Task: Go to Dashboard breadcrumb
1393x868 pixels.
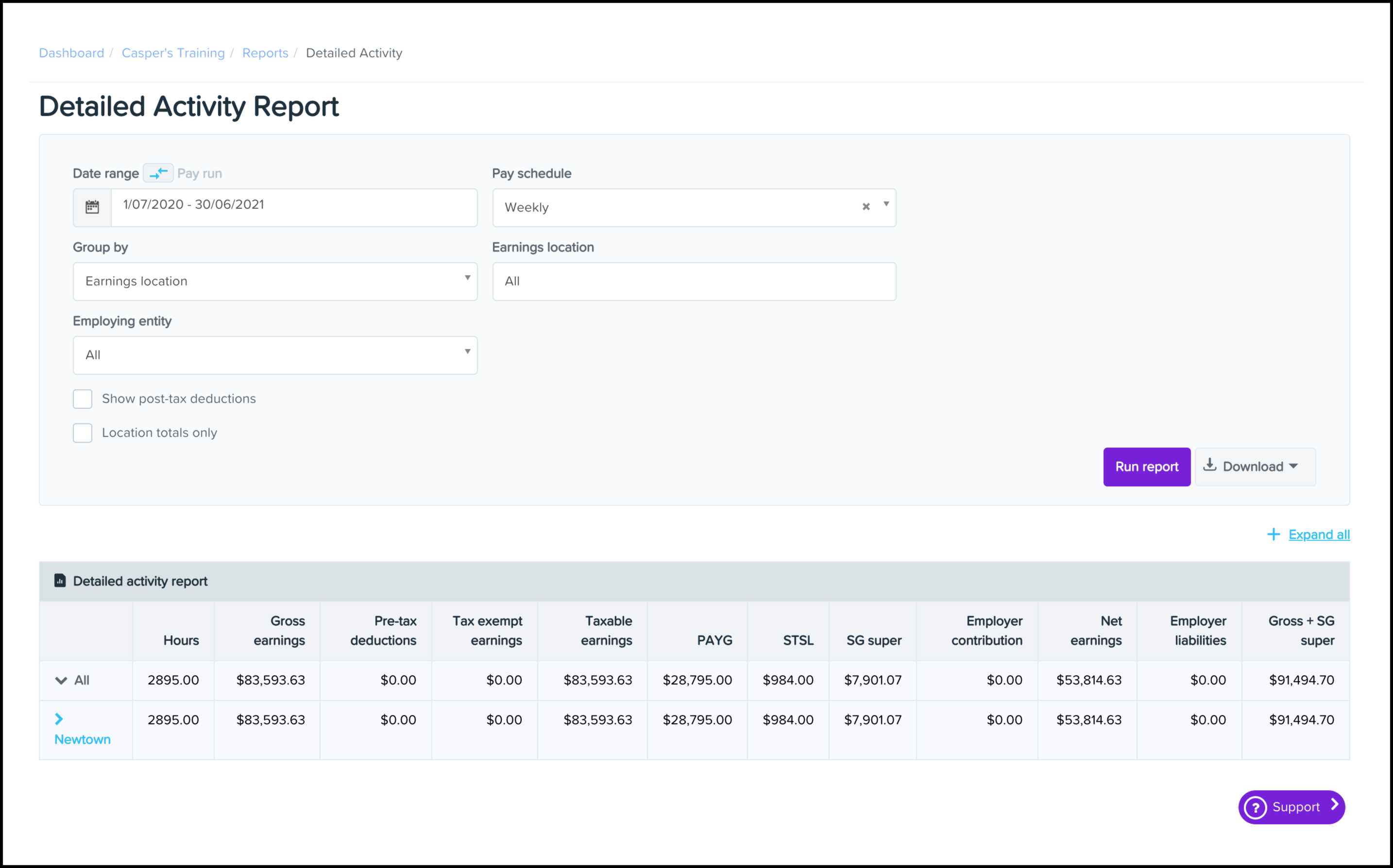Action: tap(71, 53)
